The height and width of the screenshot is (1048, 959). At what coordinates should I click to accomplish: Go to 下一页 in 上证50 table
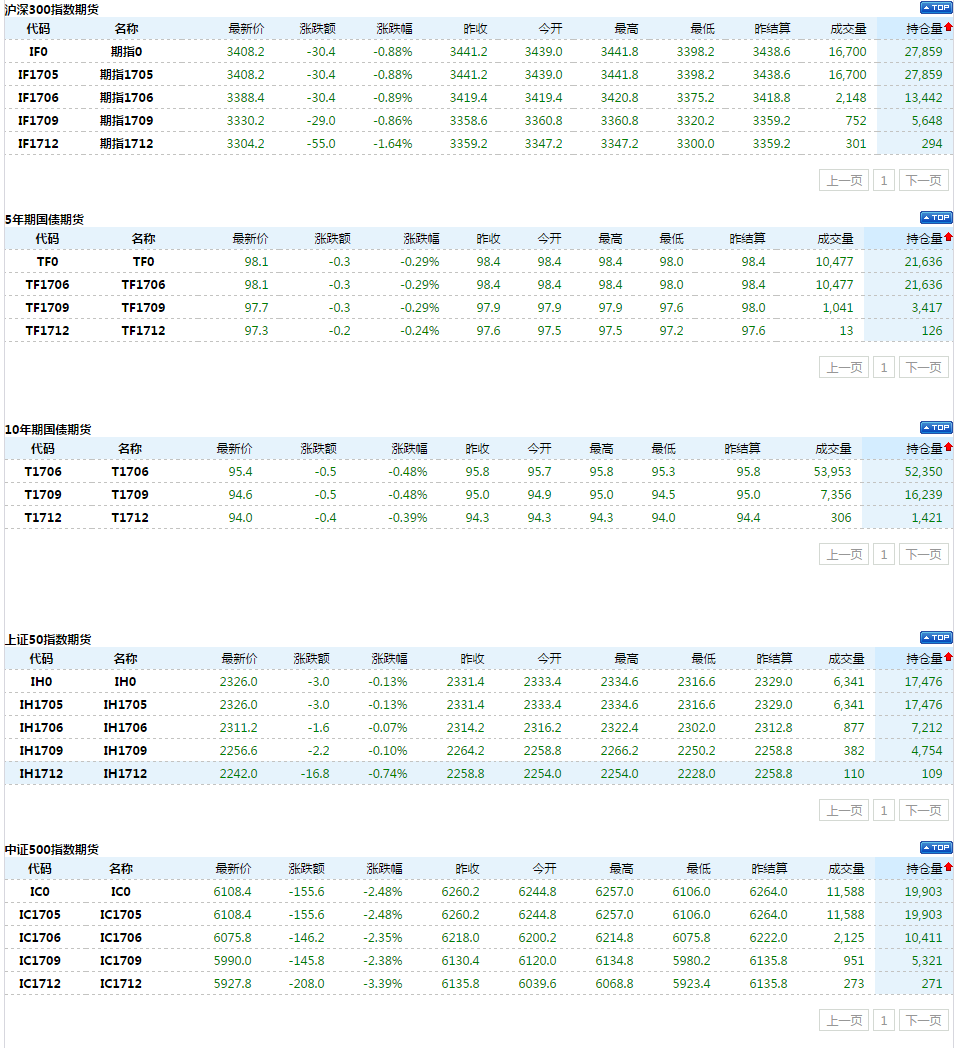pos(924,811)
